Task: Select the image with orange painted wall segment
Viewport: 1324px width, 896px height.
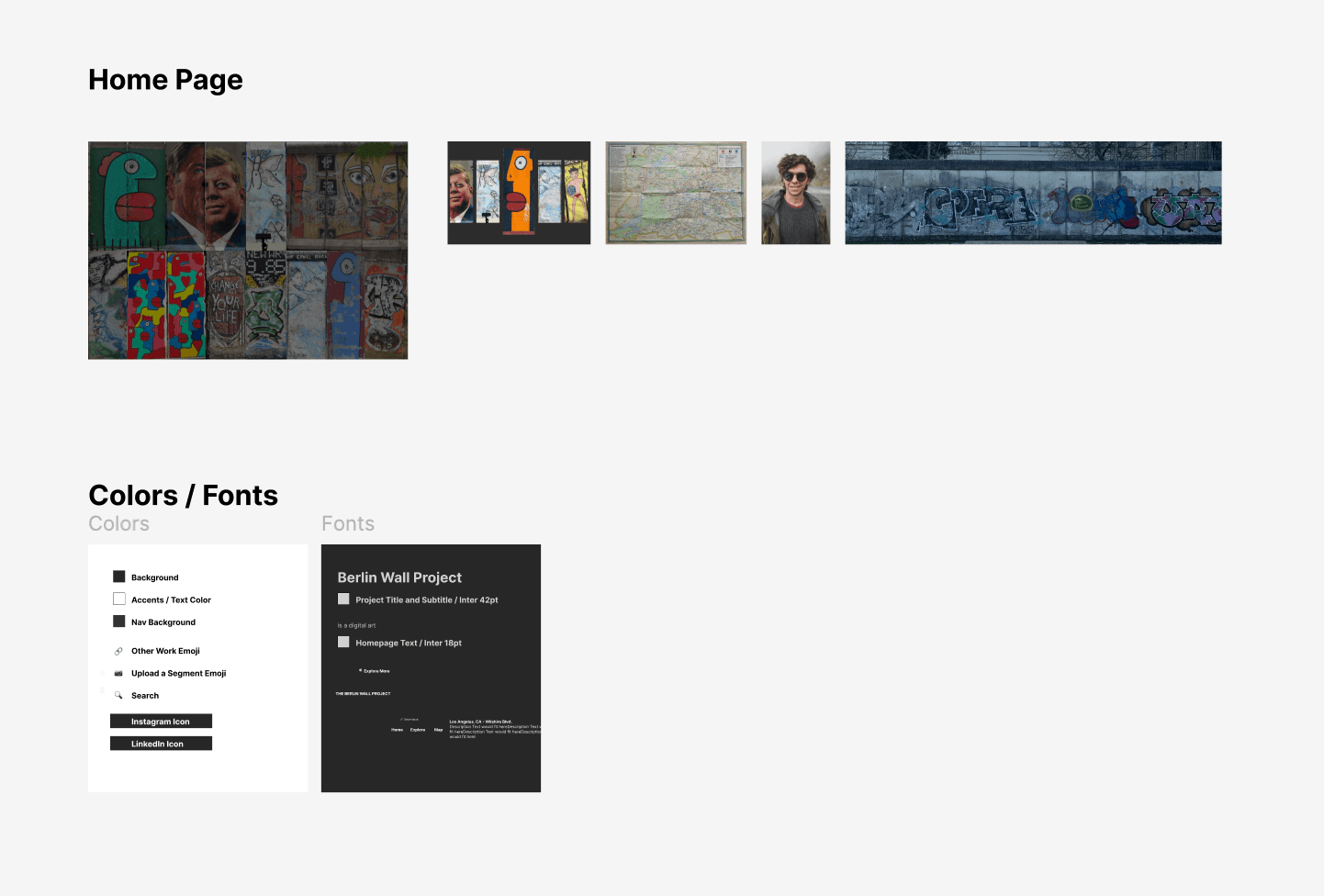Action: coord(519,193)
